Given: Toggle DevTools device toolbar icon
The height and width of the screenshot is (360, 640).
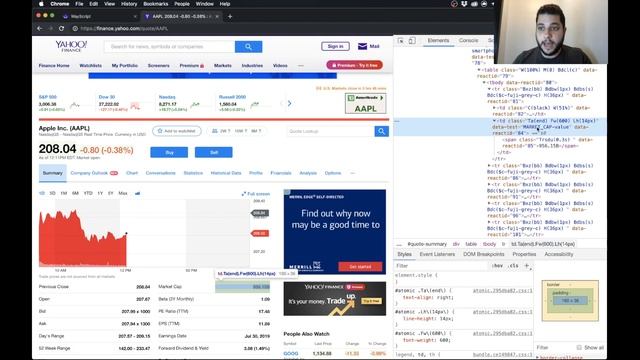Looking at the screenshot, I should pos(412,40).
